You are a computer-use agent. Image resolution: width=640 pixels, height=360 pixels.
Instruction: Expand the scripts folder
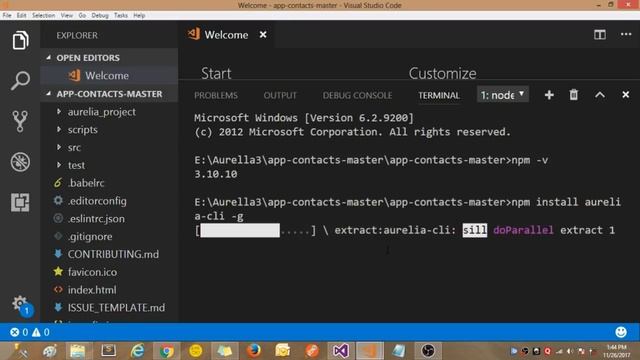coord(109,130)
